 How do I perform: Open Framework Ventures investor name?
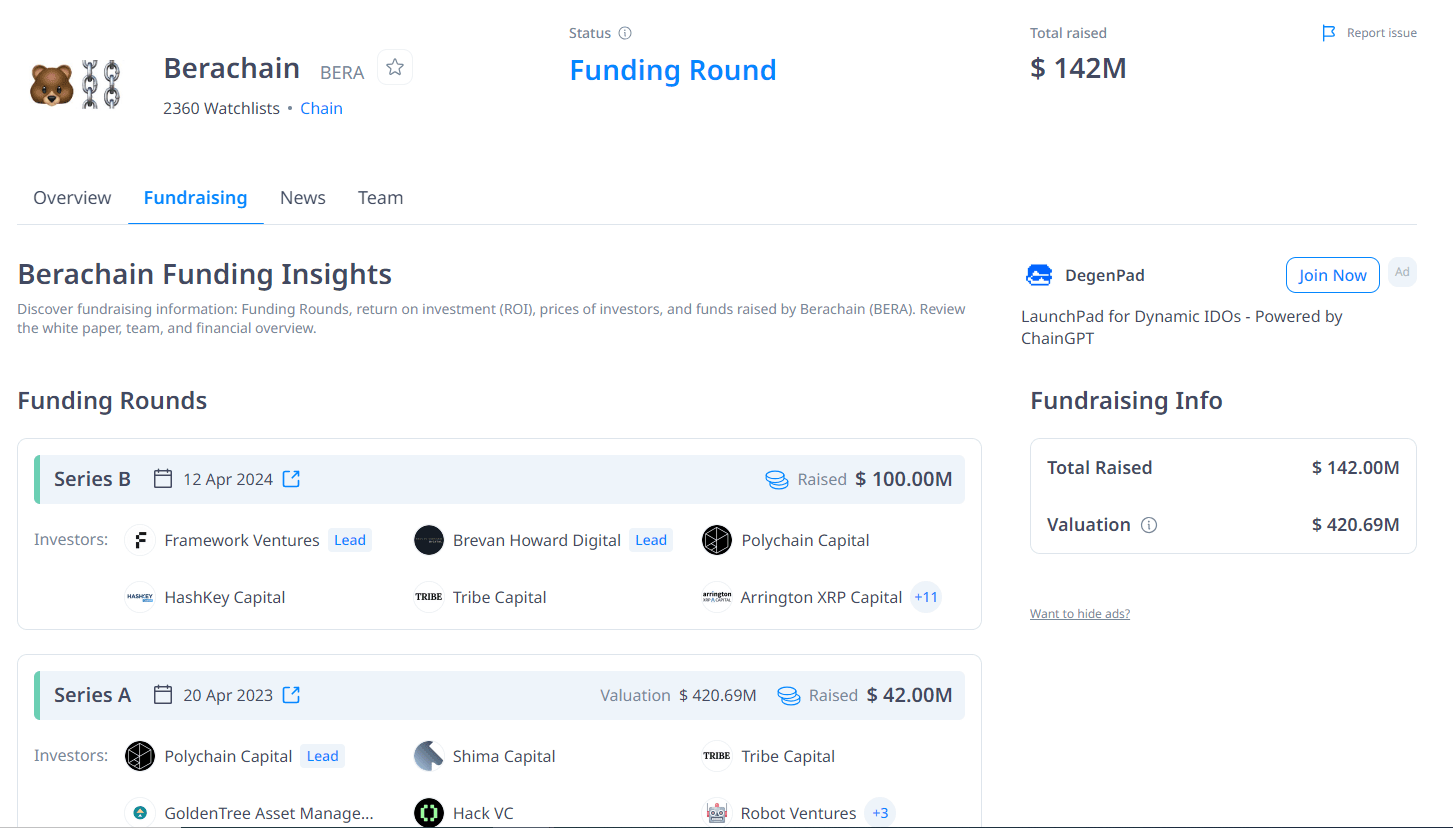[x=242, y=540]
